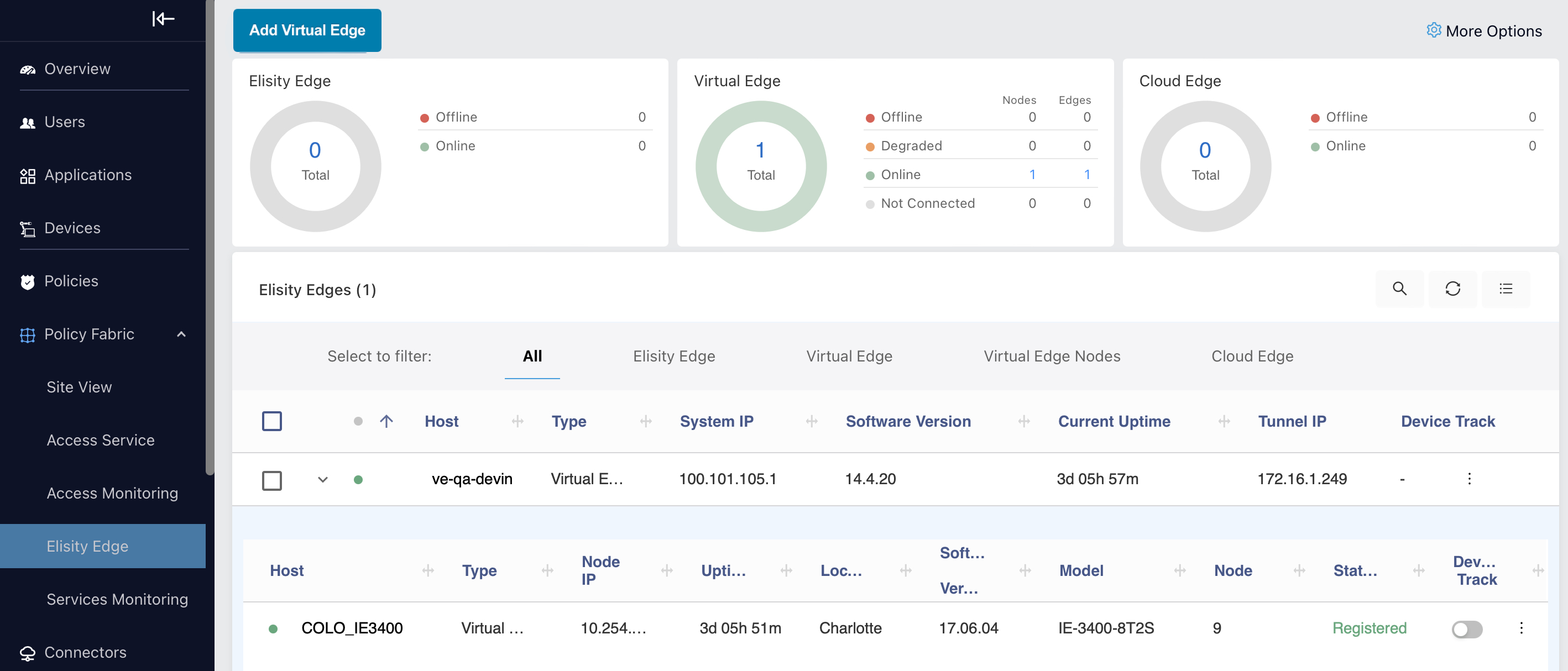The width and height of the screenshot is (1568, 671).
Task: Open the column list view icon
Action: [x=1506, y=289]
